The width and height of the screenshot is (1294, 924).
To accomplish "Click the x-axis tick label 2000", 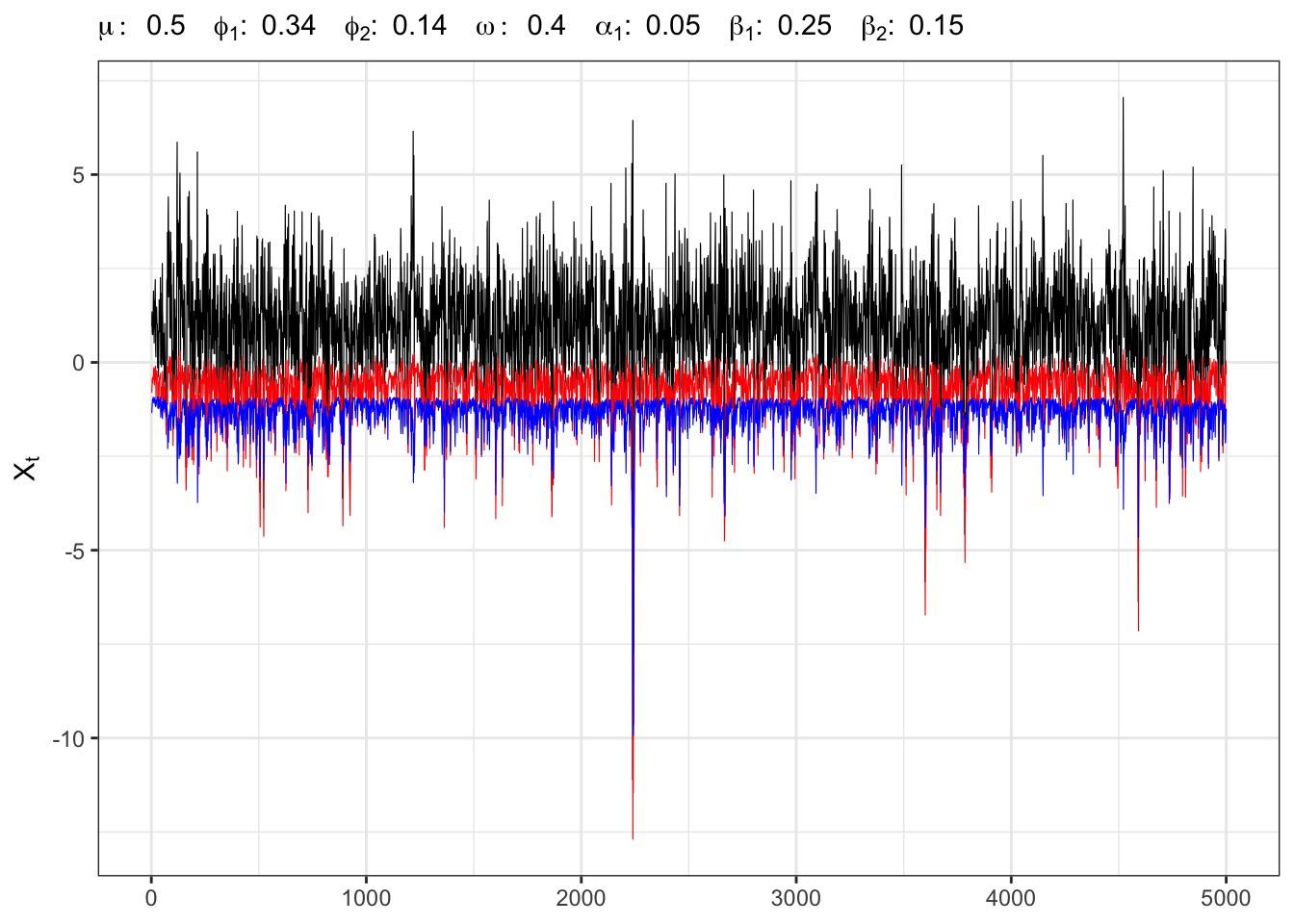I will click(581, 899).
